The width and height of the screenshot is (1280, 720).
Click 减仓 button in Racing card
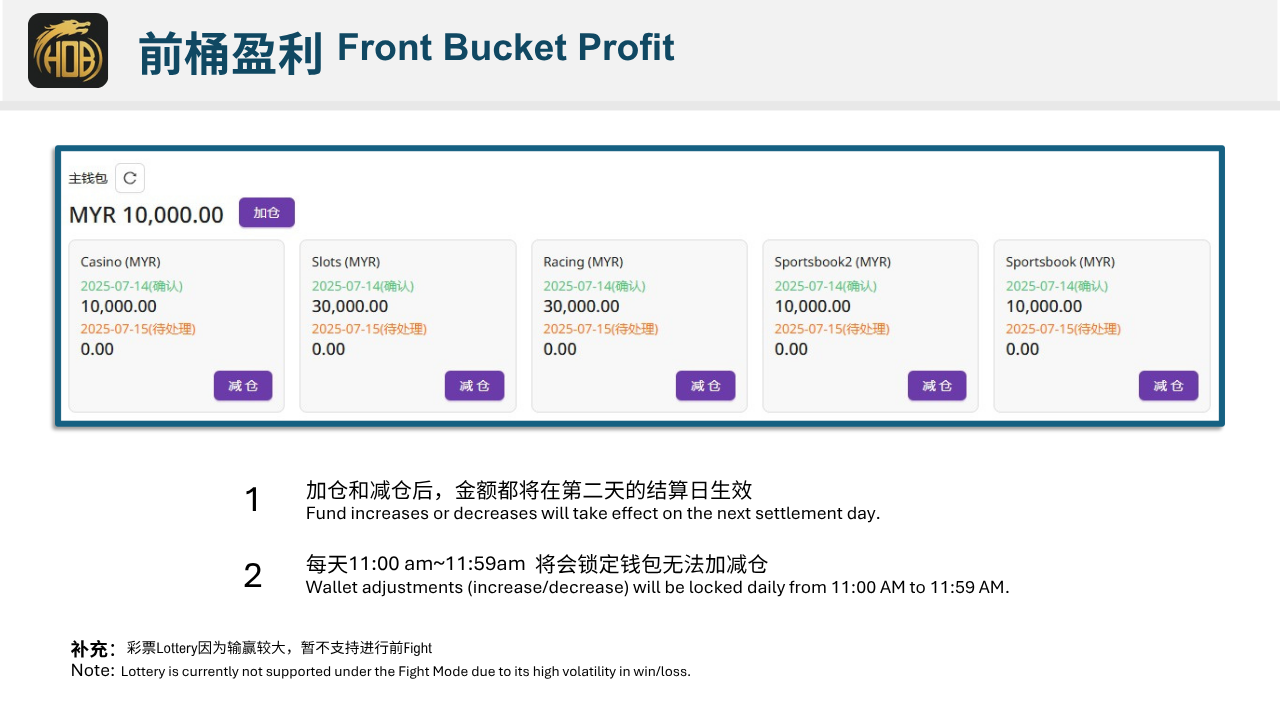pyautogui.click(x=705, y=386)
